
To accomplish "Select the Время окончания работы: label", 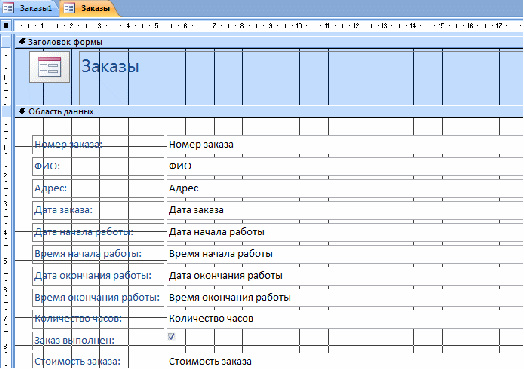I will pos(99,297).
